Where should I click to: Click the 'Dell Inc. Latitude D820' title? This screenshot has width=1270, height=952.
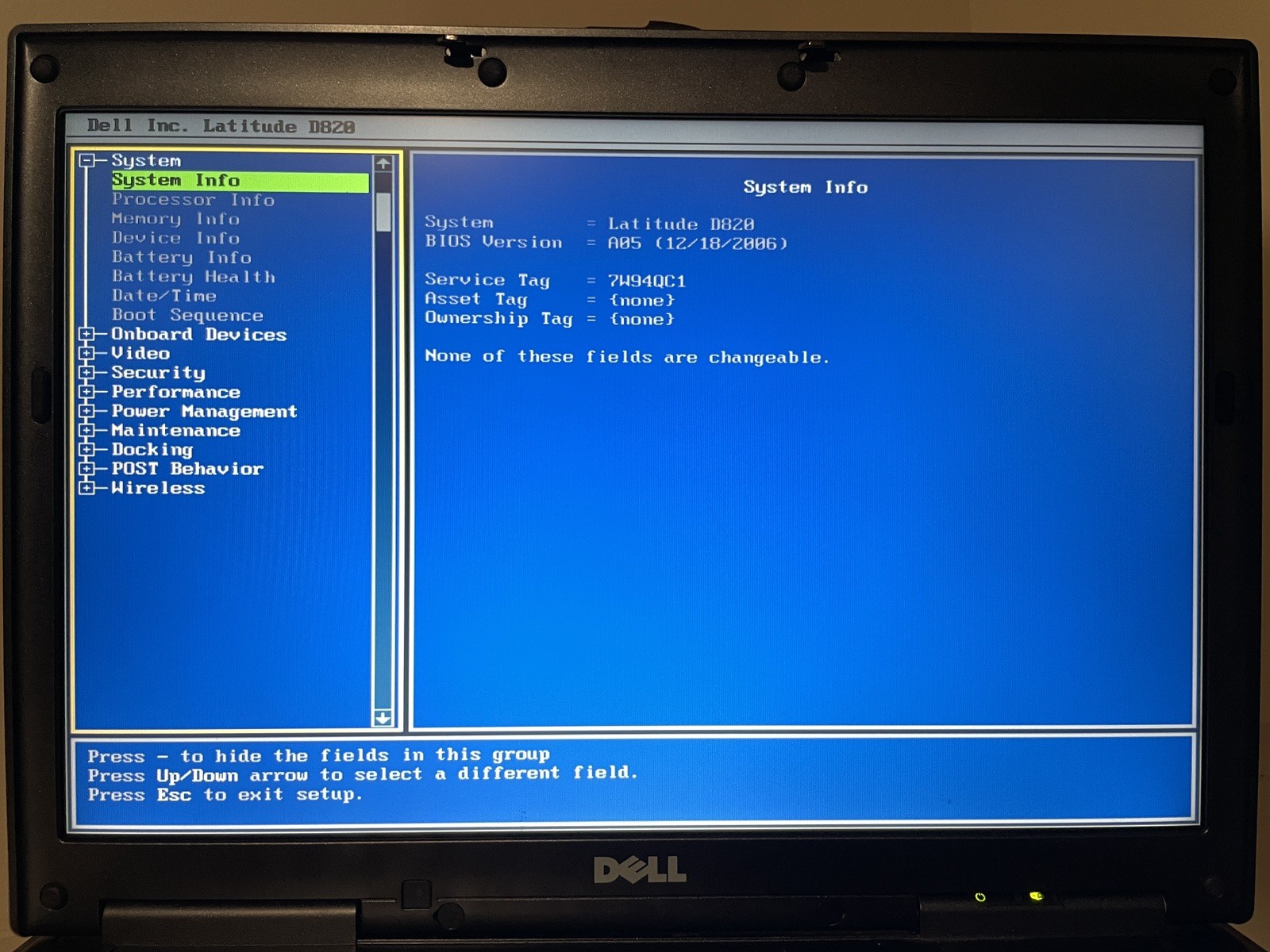pos(221,126)
